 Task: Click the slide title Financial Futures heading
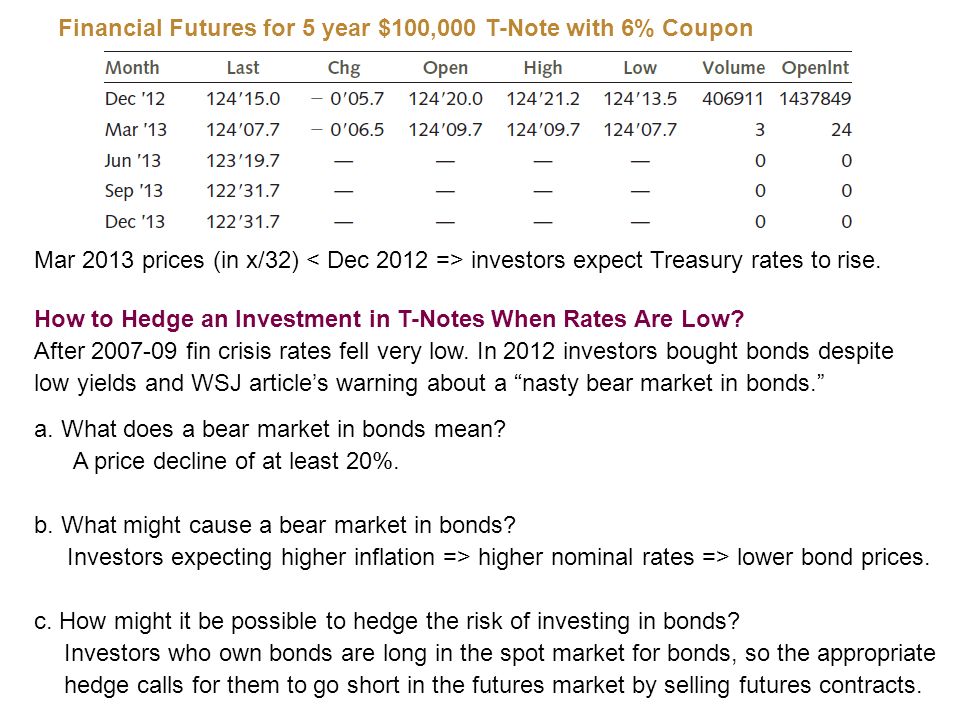(x=405, y=28)
